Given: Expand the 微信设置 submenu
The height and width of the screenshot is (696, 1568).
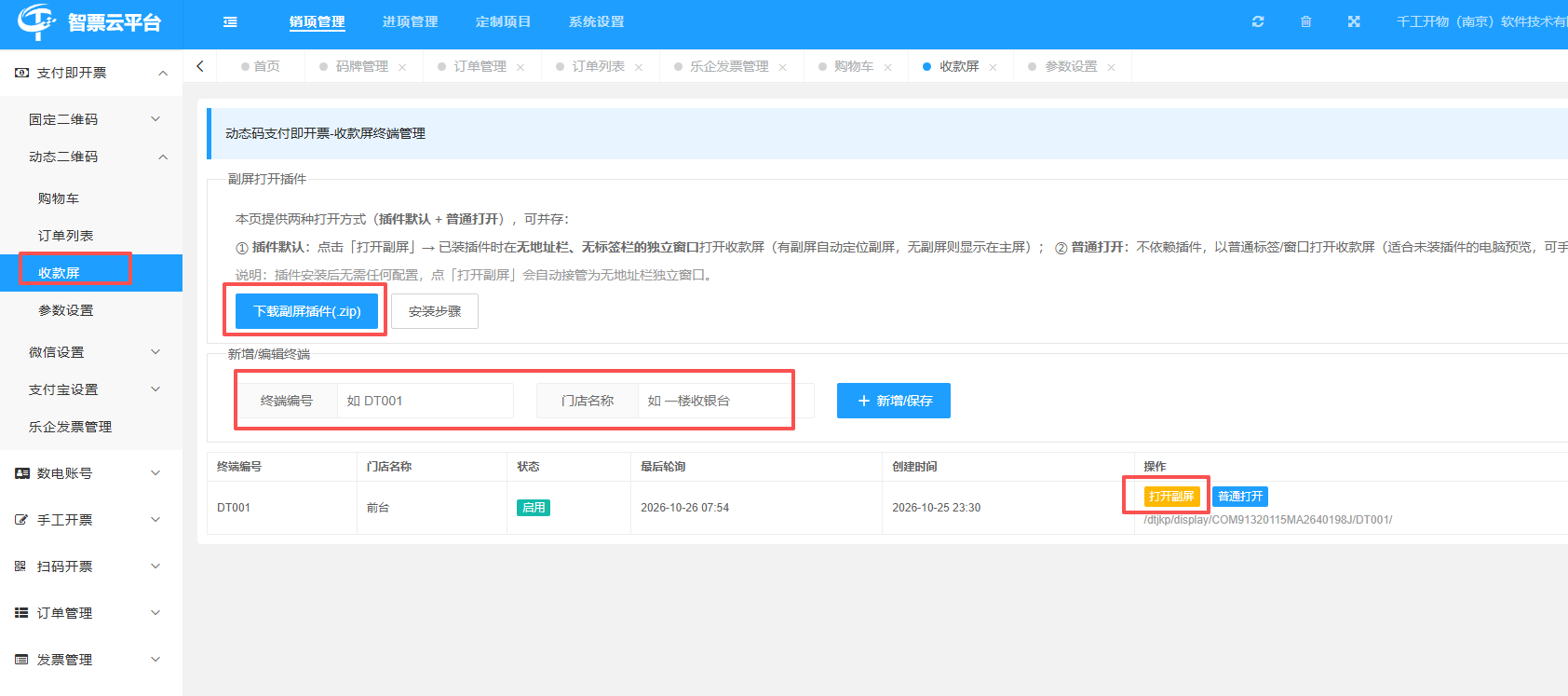Looking at the screenshot, I should tap(155, 352).
